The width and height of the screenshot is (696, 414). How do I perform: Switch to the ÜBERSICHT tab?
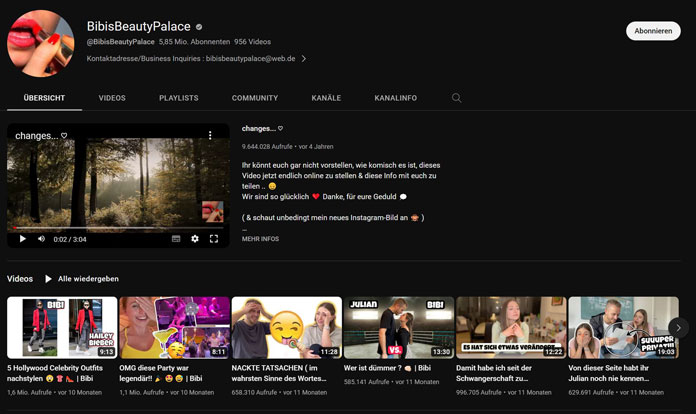click(44, 98)
